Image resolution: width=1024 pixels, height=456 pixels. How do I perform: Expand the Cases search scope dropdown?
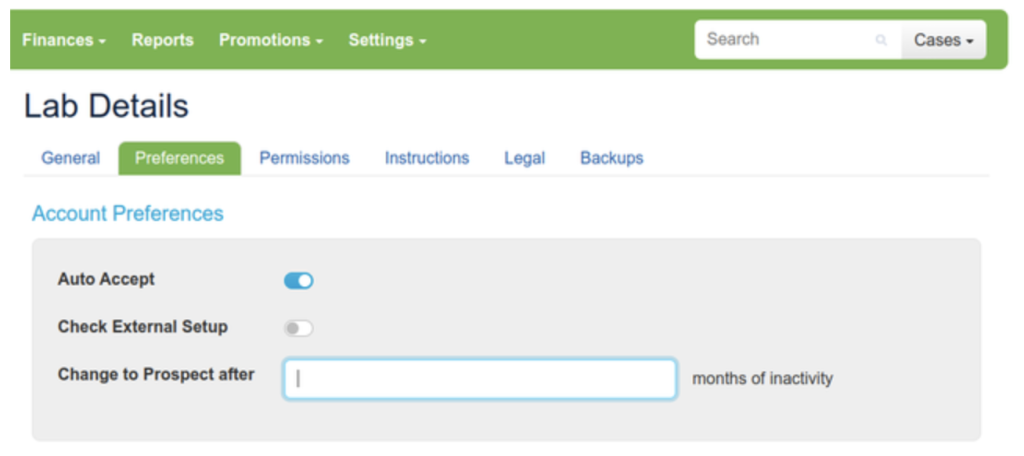point(943,40)
